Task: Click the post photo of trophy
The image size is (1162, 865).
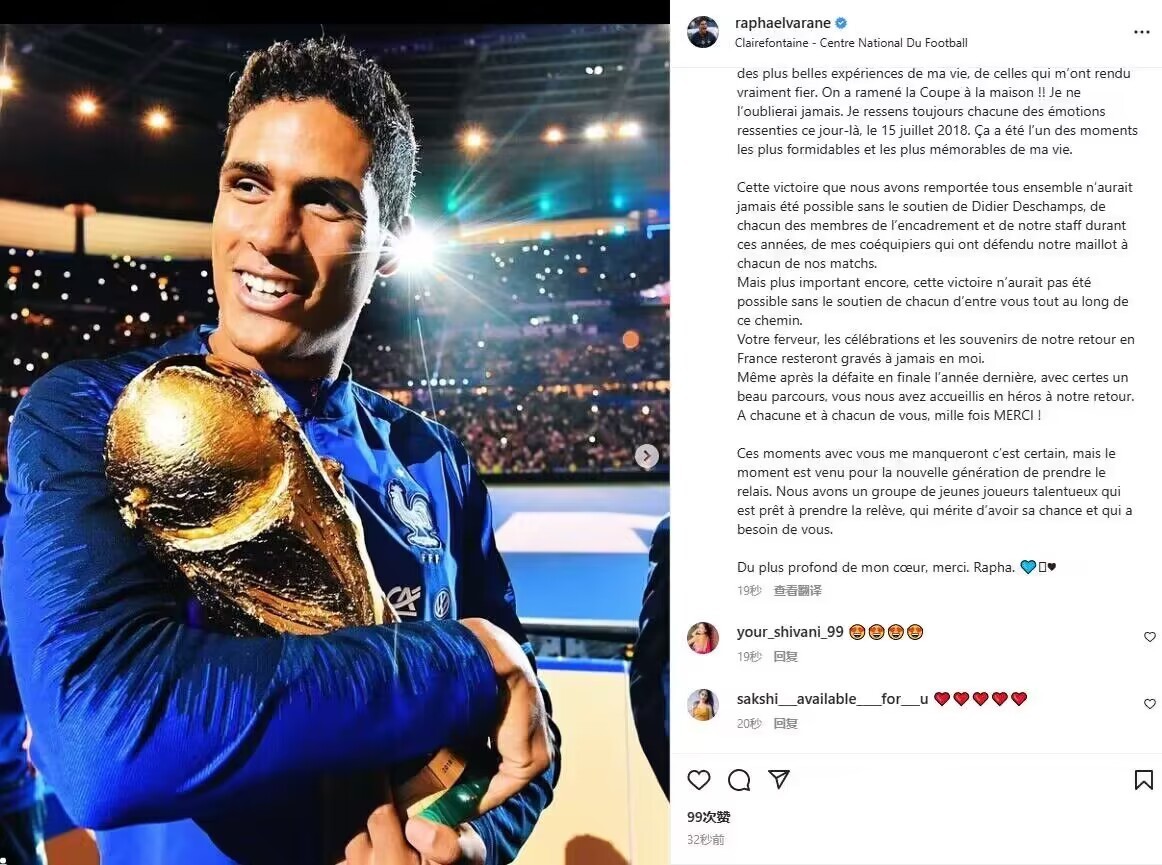Action: 335,445
